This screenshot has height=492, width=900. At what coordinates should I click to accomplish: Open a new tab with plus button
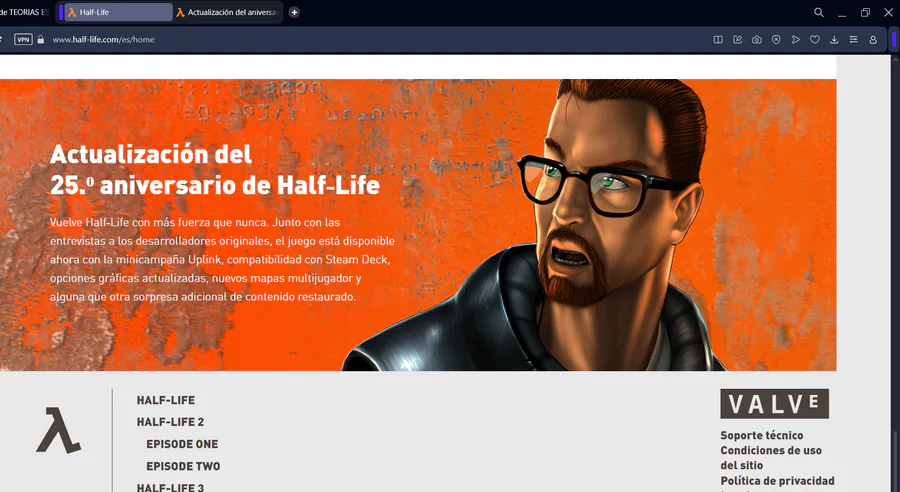click(294, 12)
